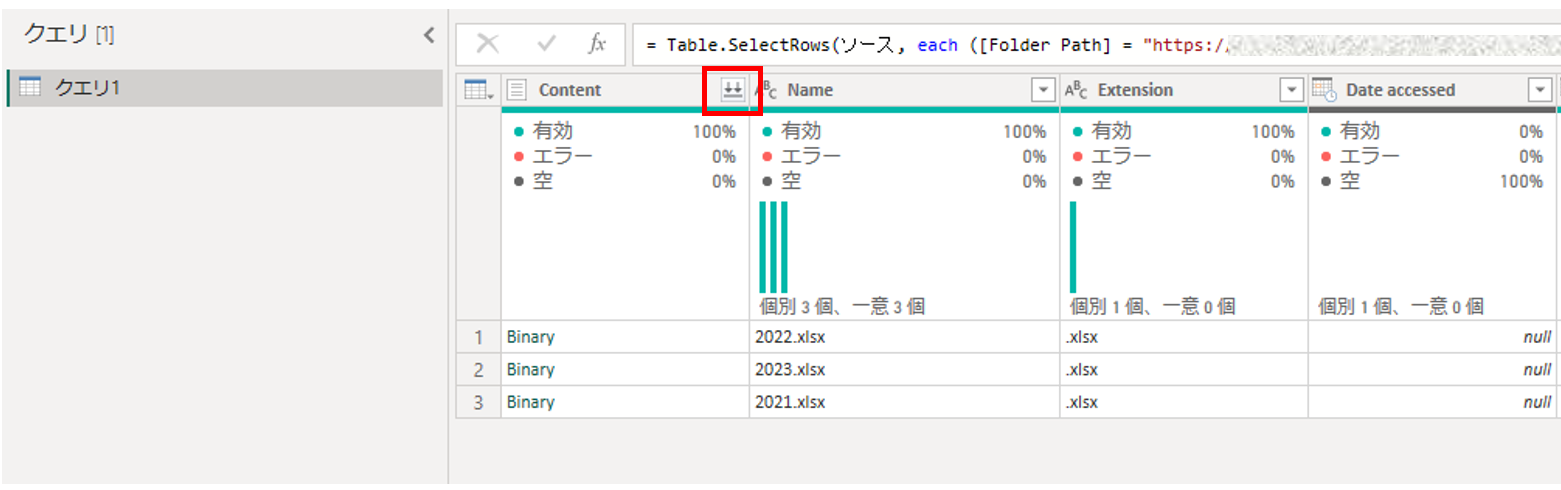Open the Extension column filter dropdown

(1293, 90)
